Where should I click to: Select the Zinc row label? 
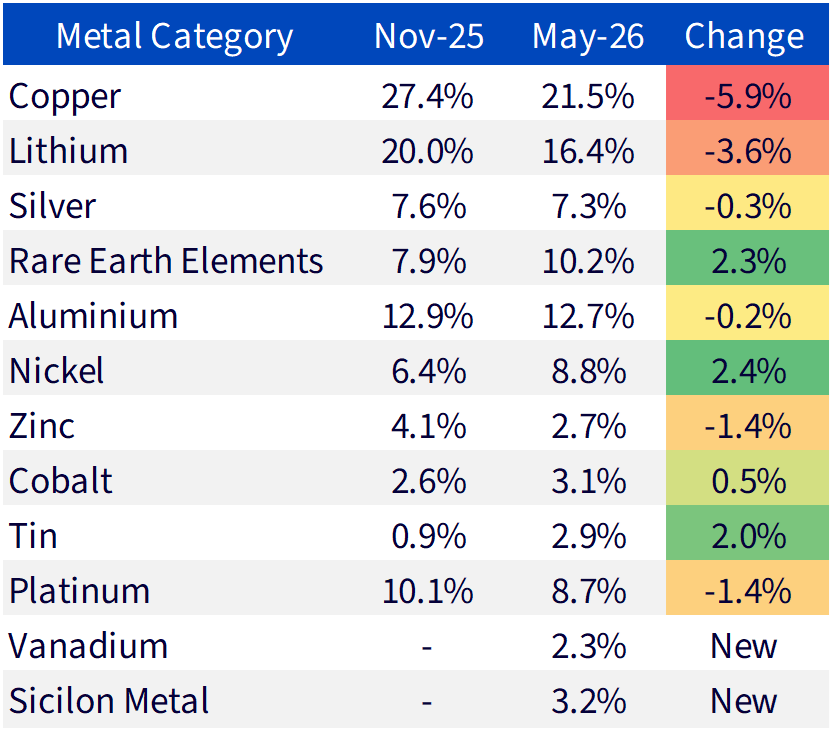coord(42,426)
